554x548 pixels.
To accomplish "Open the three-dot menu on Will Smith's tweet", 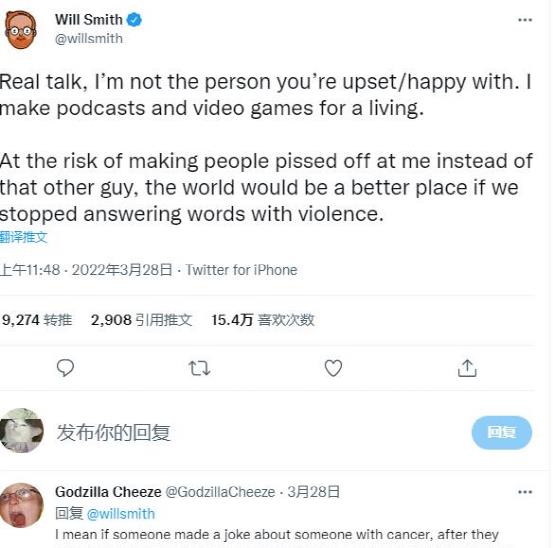I will coord(525,20).
